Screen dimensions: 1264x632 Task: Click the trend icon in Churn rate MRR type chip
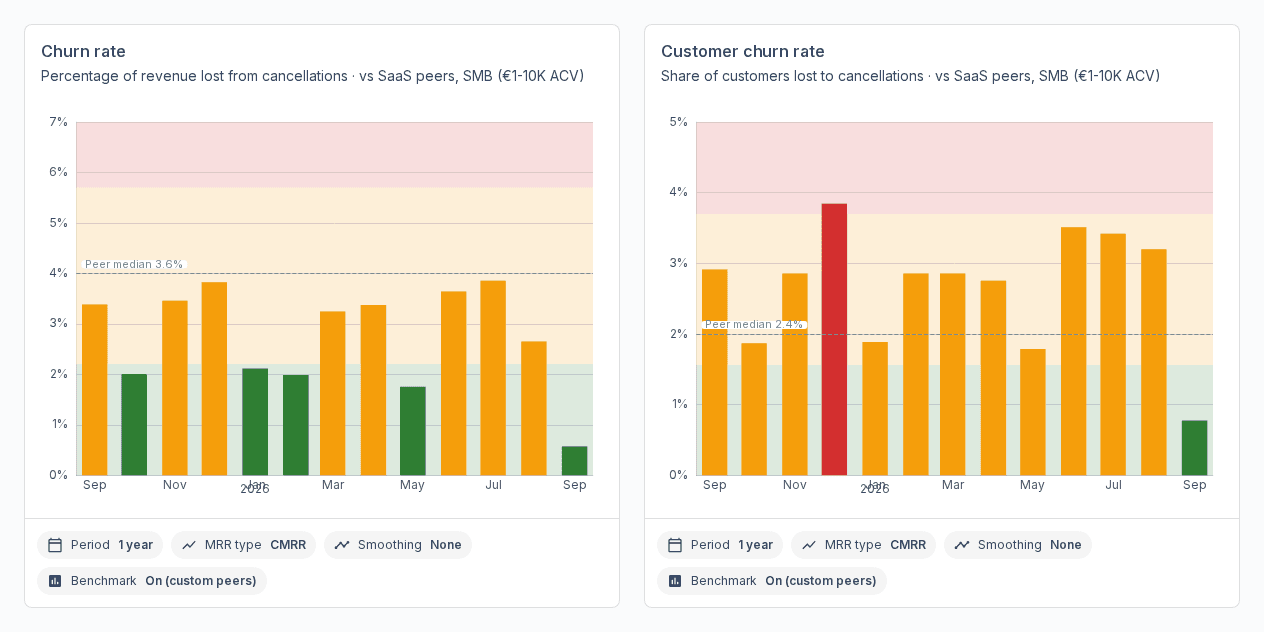(x=189, y=545)
